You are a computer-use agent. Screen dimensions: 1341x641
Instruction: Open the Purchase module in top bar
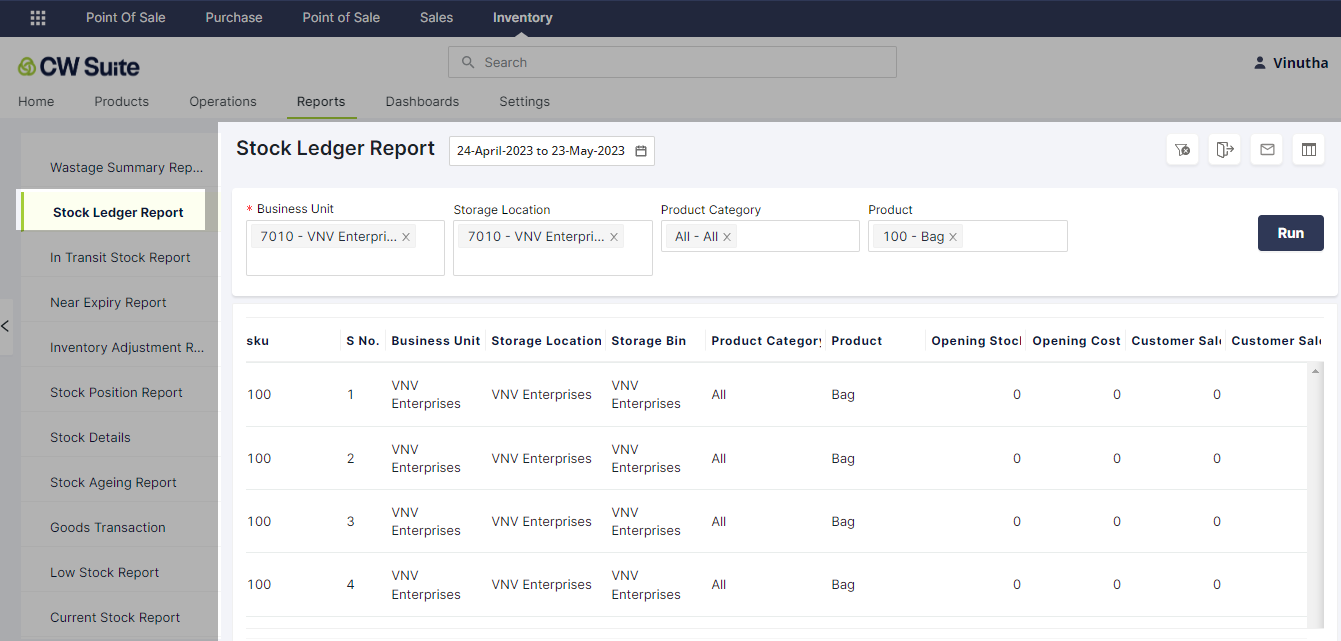(x=234, y=18)
